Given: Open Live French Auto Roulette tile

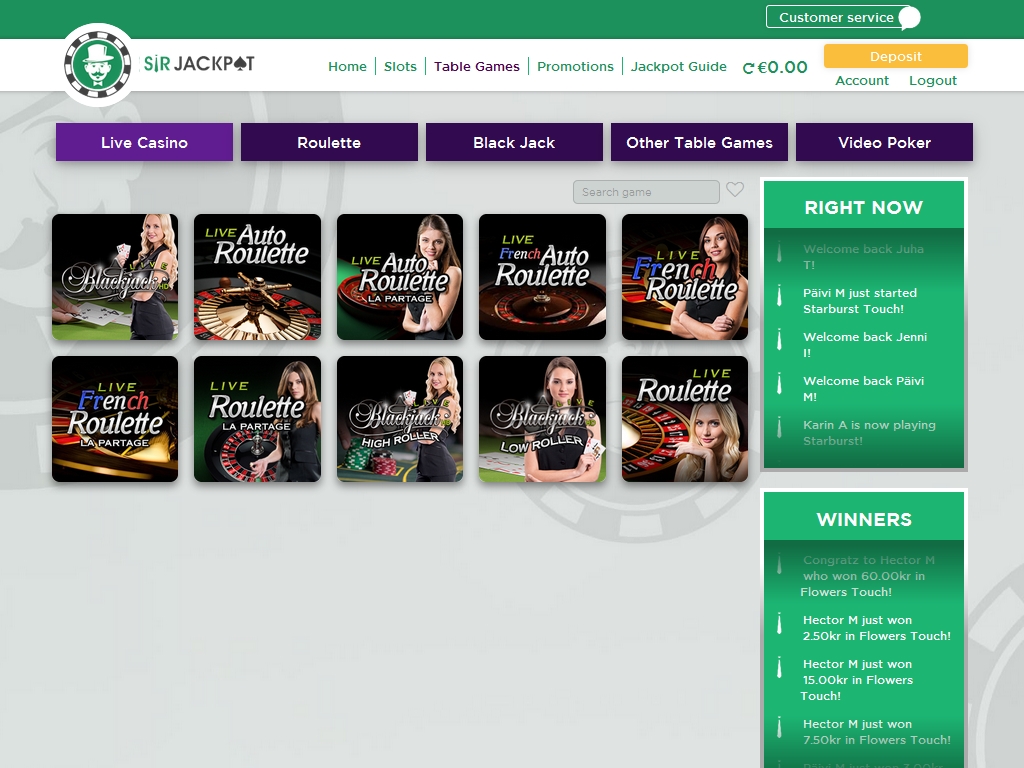Looking at the screenshot, I should (542, 277).
